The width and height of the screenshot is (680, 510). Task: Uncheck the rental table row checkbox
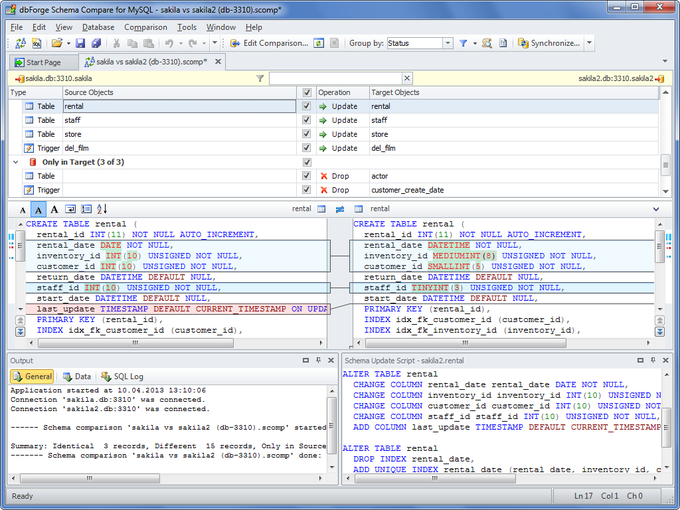[307, 106]
